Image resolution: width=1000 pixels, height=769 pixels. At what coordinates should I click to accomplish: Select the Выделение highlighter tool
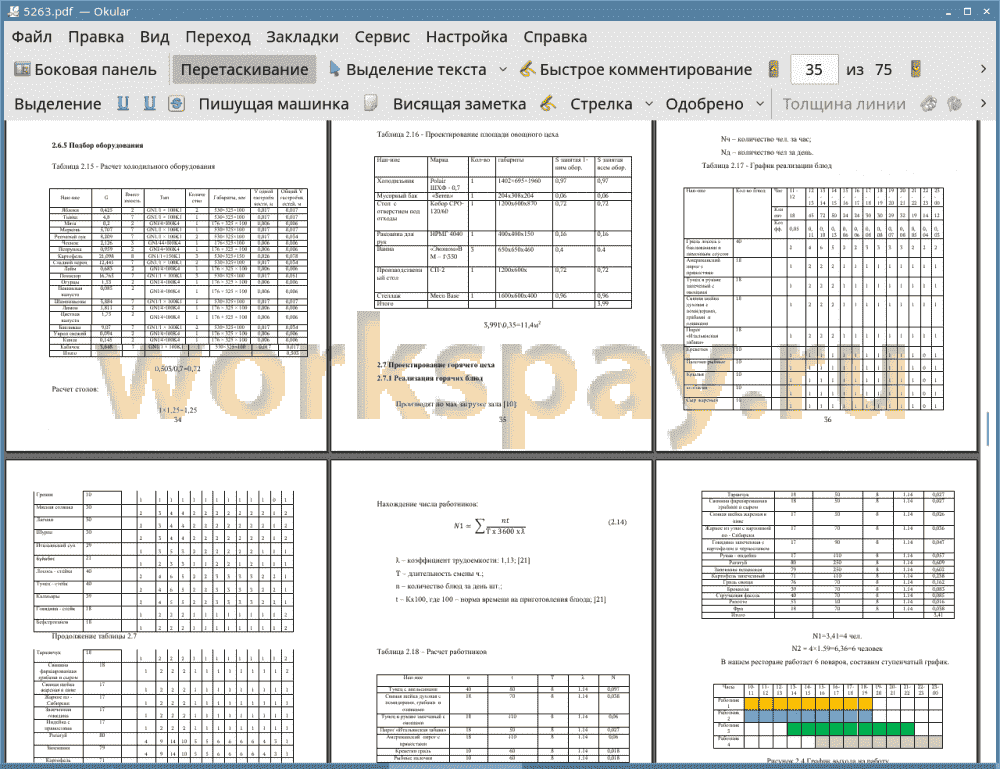coord(57,104)
